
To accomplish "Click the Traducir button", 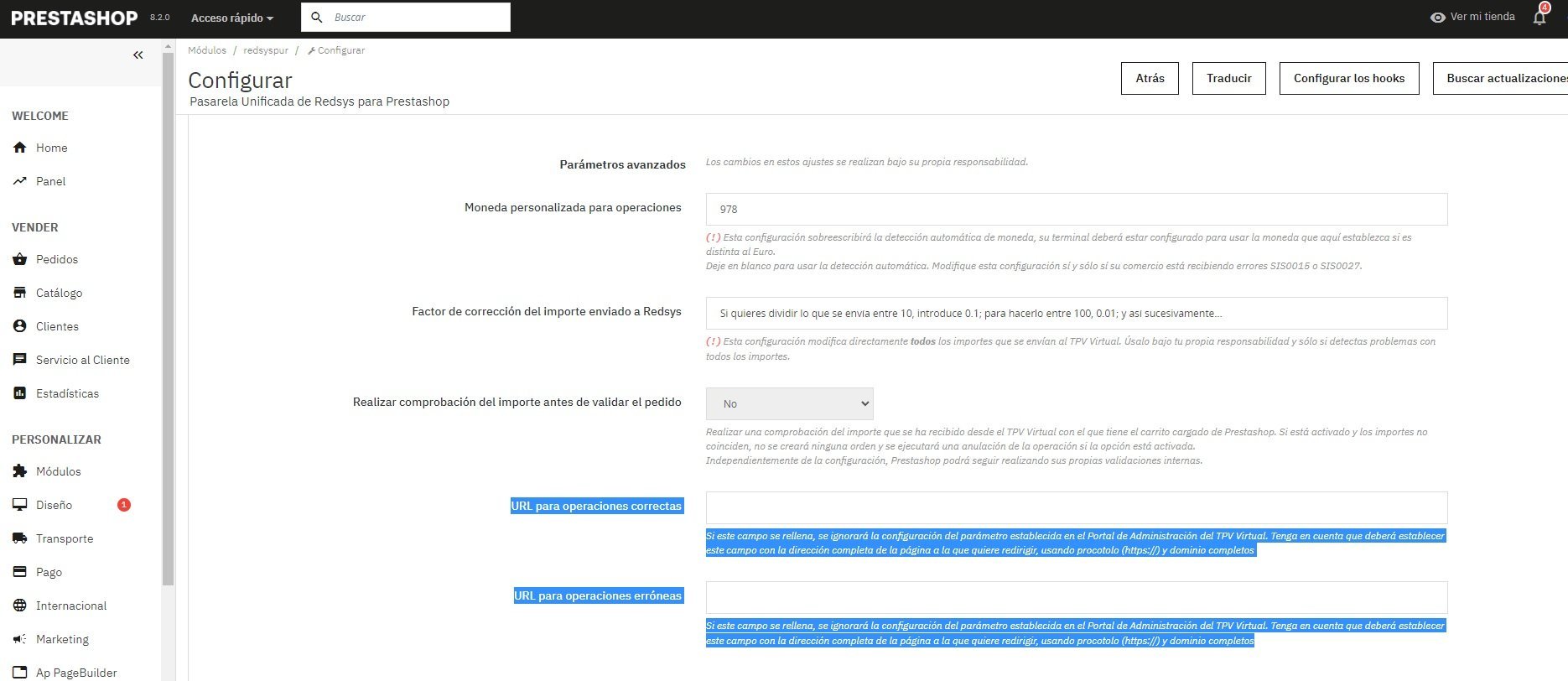I will (x=1228, y=78).
